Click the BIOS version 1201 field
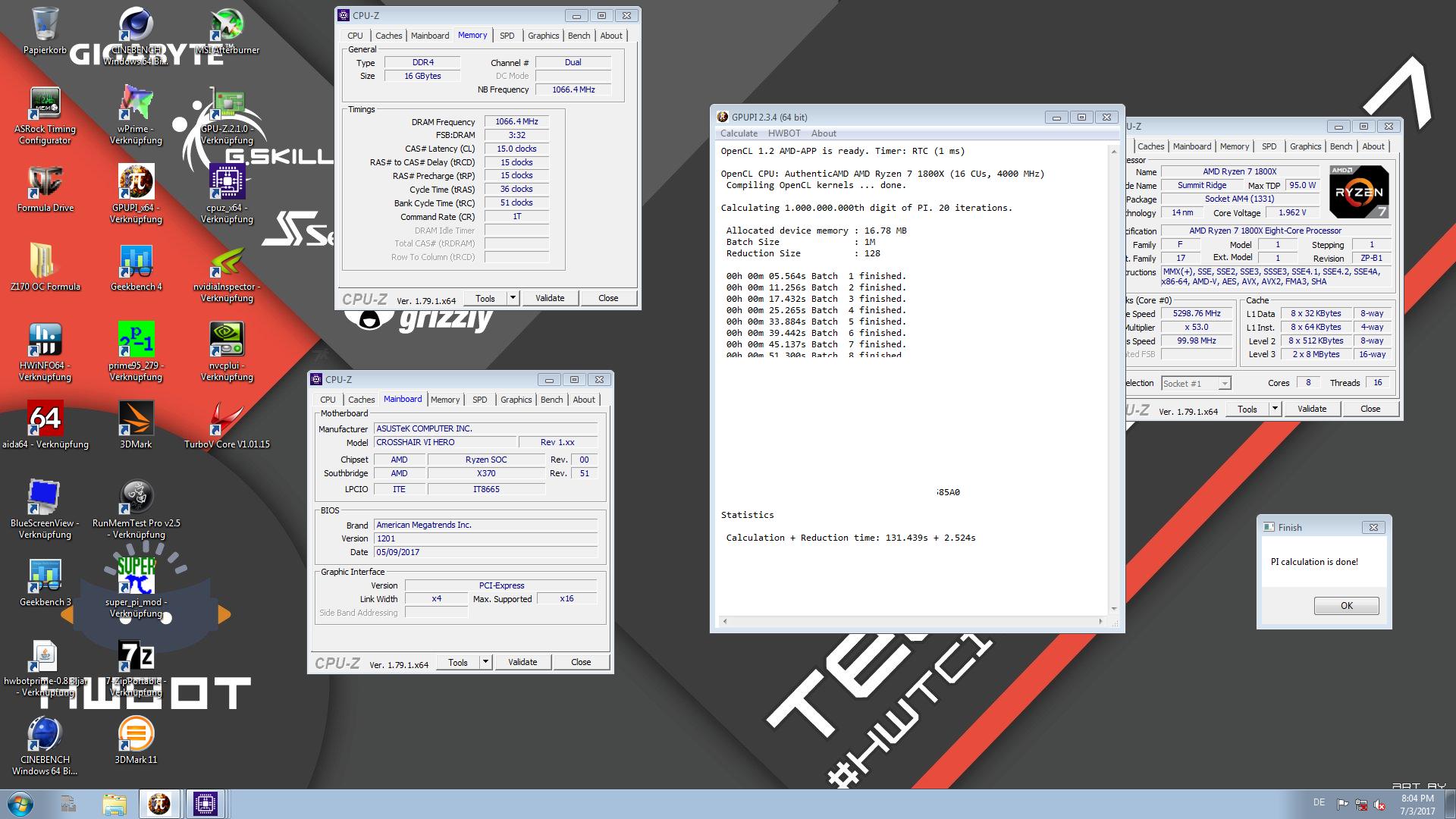 [x=485, y=538]
